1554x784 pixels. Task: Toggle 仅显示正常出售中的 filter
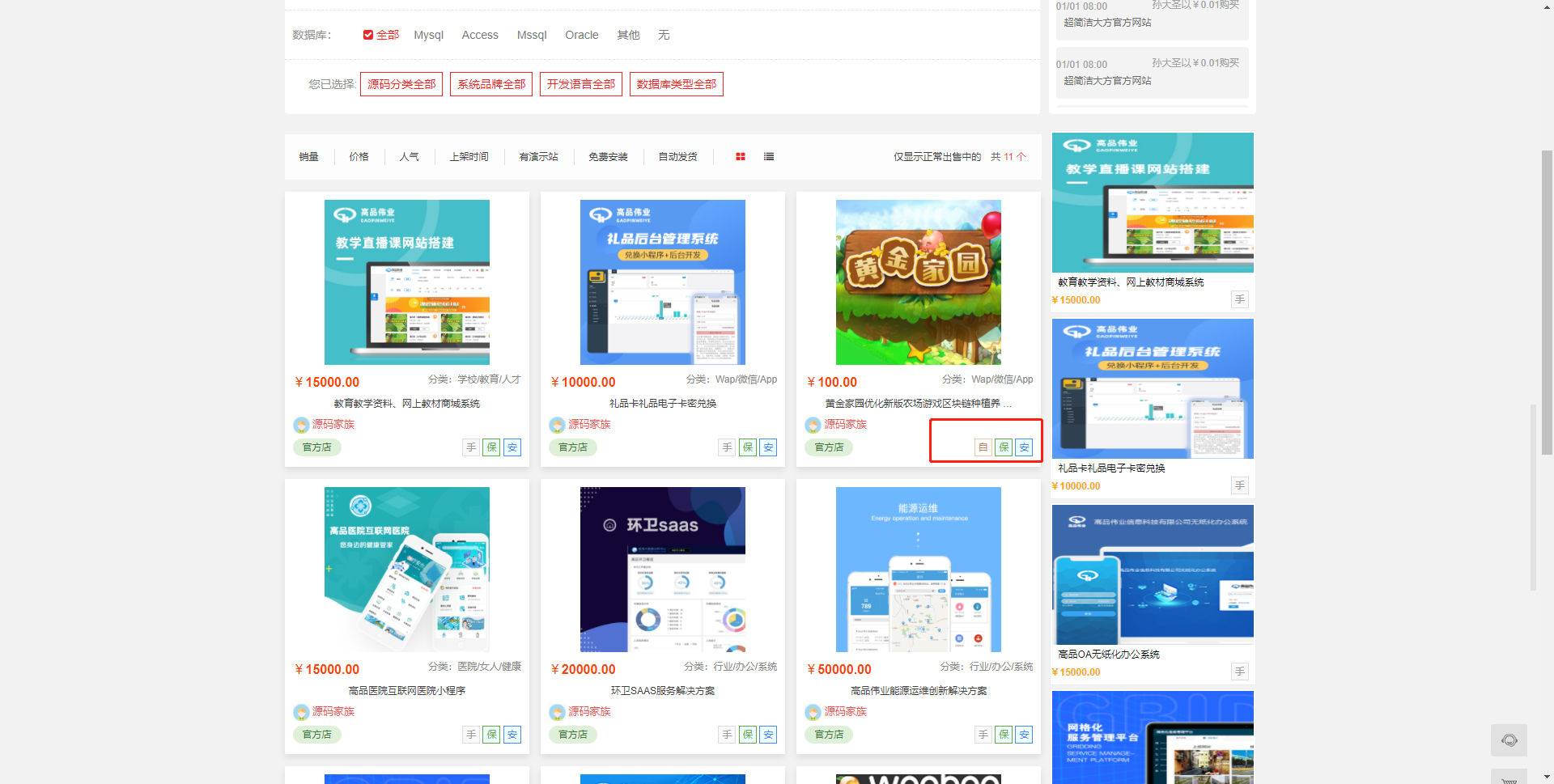[937, 157]
